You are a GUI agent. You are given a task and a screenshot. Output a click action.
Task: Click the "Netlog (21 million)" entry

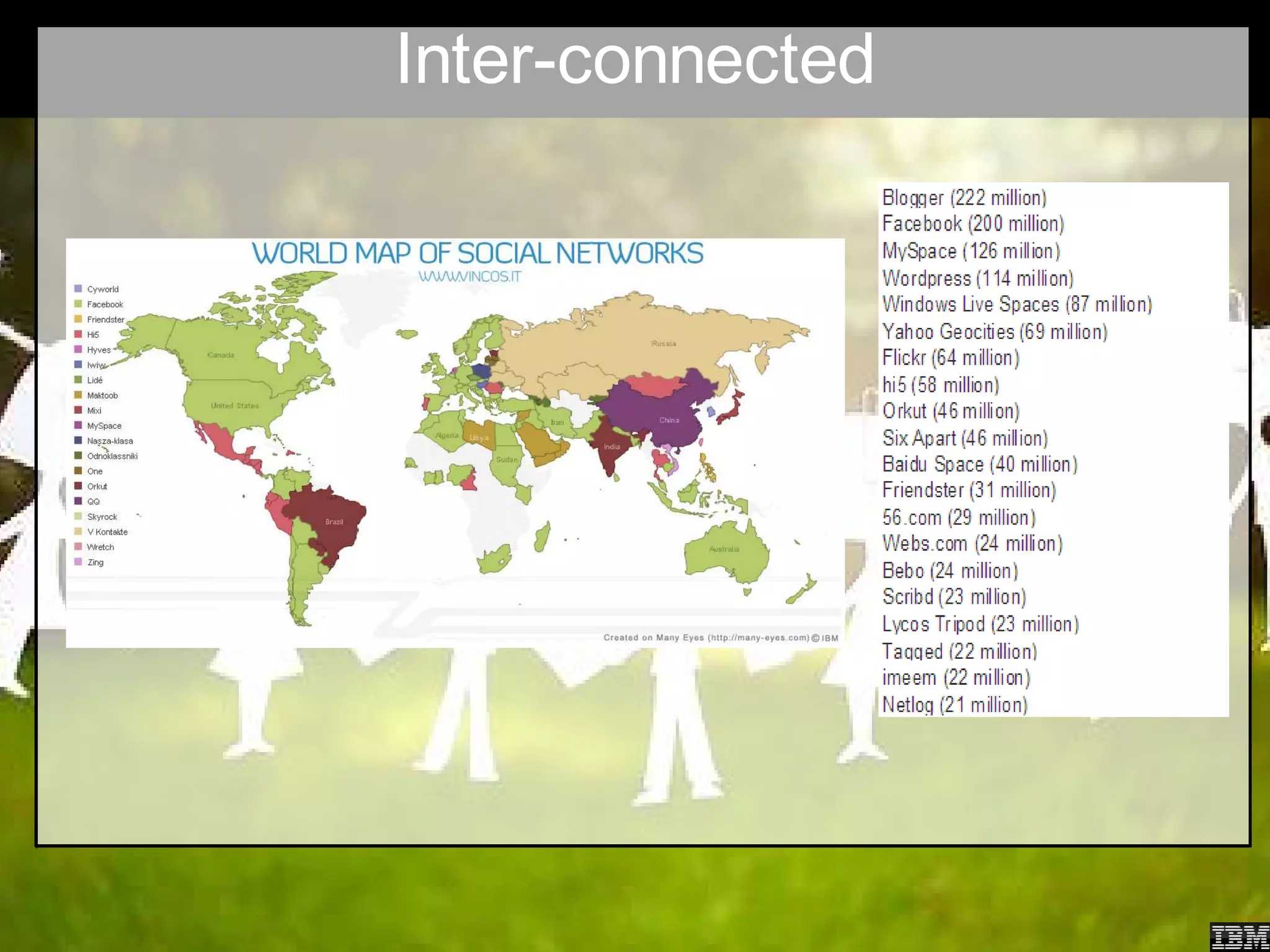(x=955, y=705)
